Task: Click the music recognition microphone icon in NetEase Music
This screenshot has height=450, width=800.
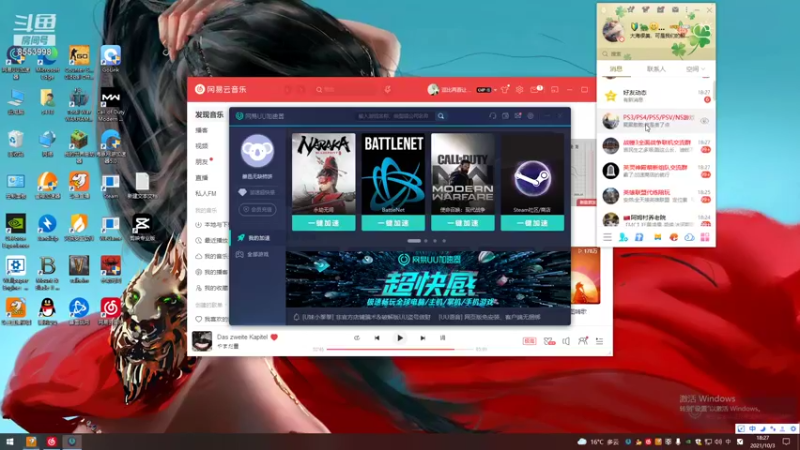Action: click(x=388, y=89)
